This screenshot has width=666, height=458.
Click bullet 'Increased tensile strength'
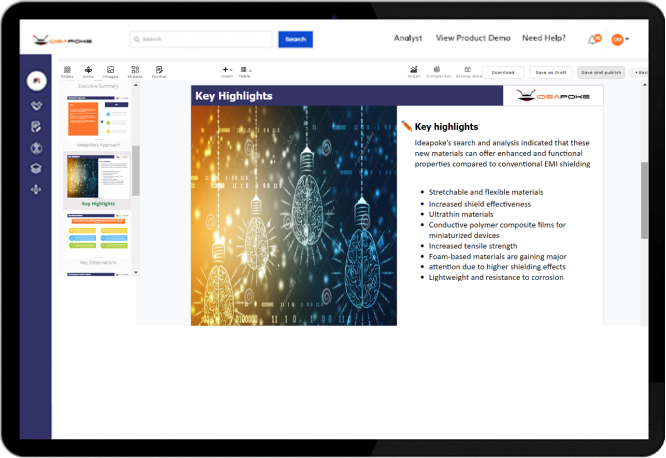[x=473, y=246]
